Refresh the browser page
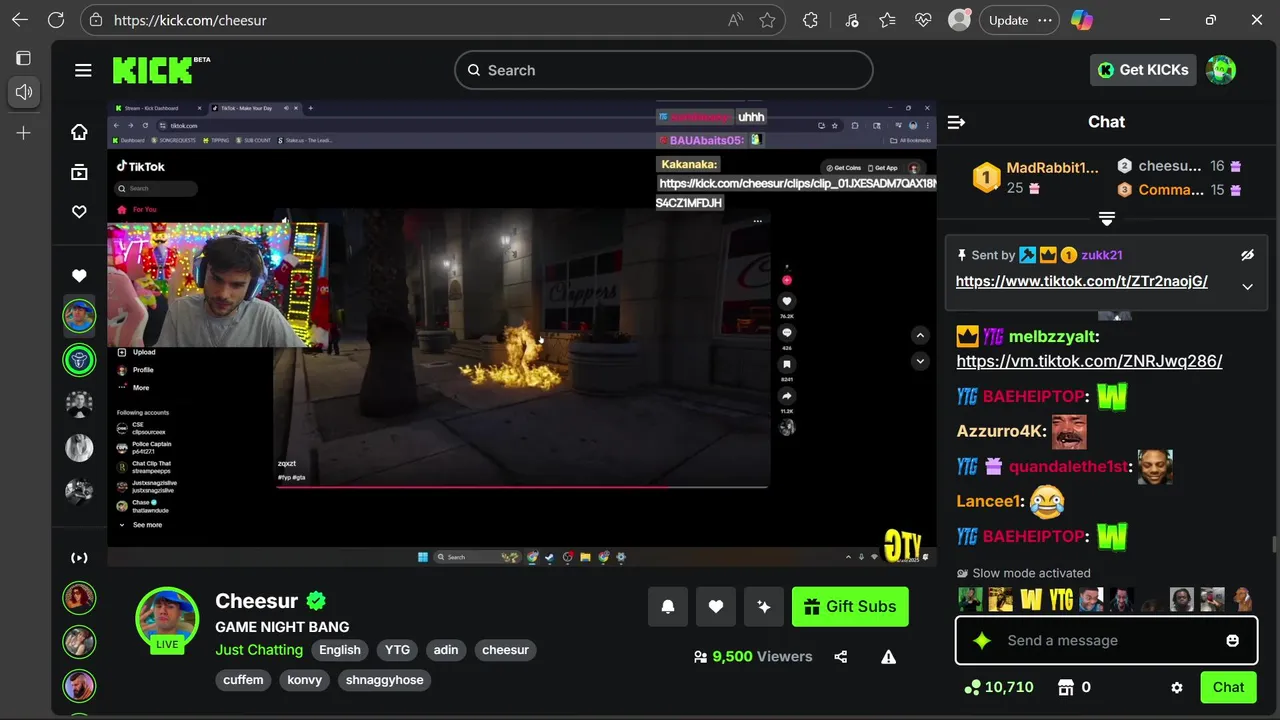Viewport: 1280px width, 720px height. tap(56, 20)
